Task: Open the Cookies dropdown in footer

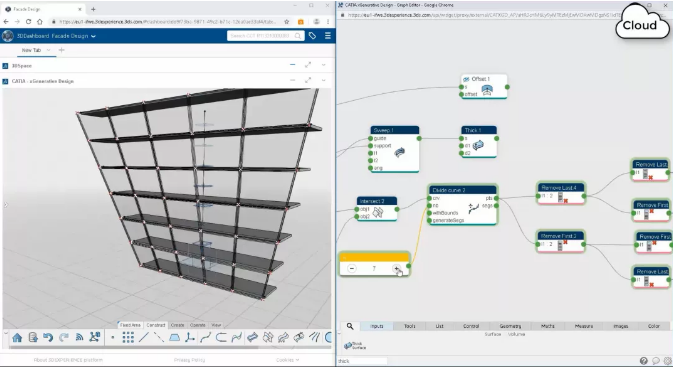Action: click(287, 360)
